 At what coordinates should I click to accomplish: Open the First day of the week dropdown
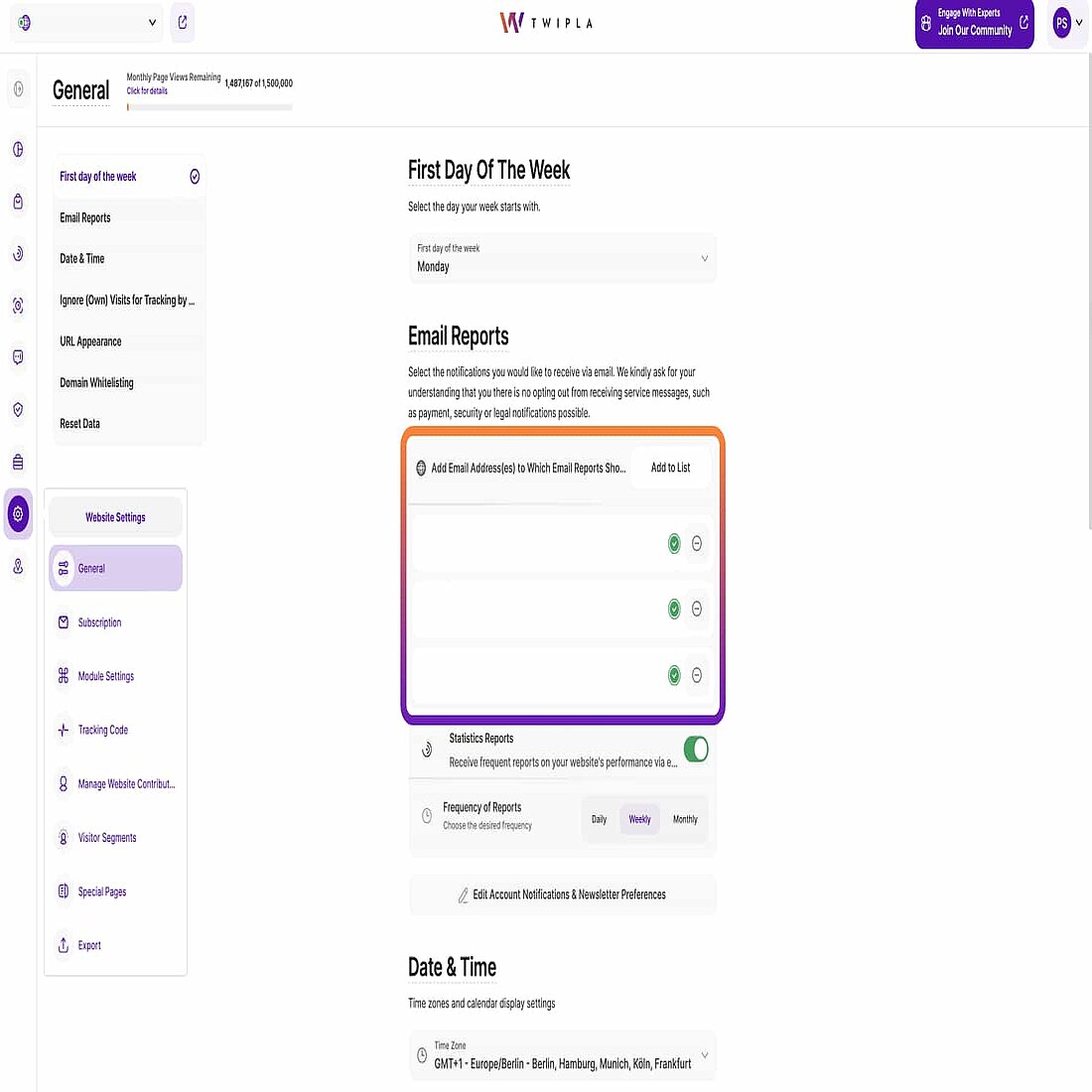(563, 259)
